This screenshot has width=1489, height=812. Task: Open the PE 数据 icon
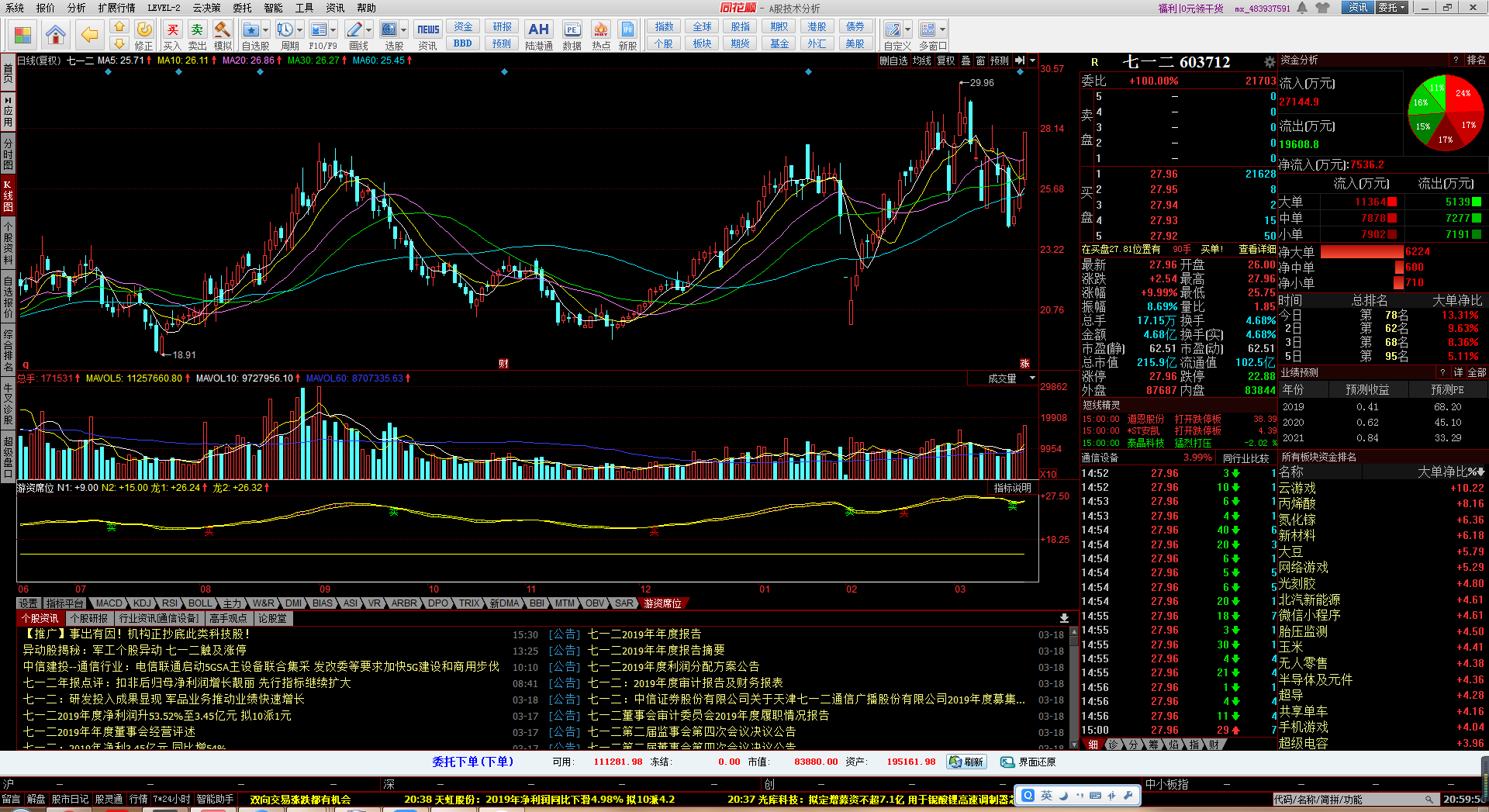click(572, 35)
